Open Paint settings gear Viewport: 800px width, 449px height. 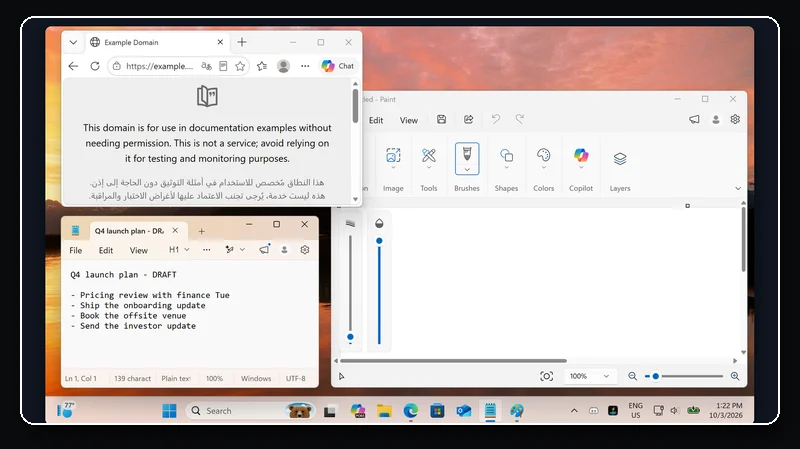(x=735, y=119)
